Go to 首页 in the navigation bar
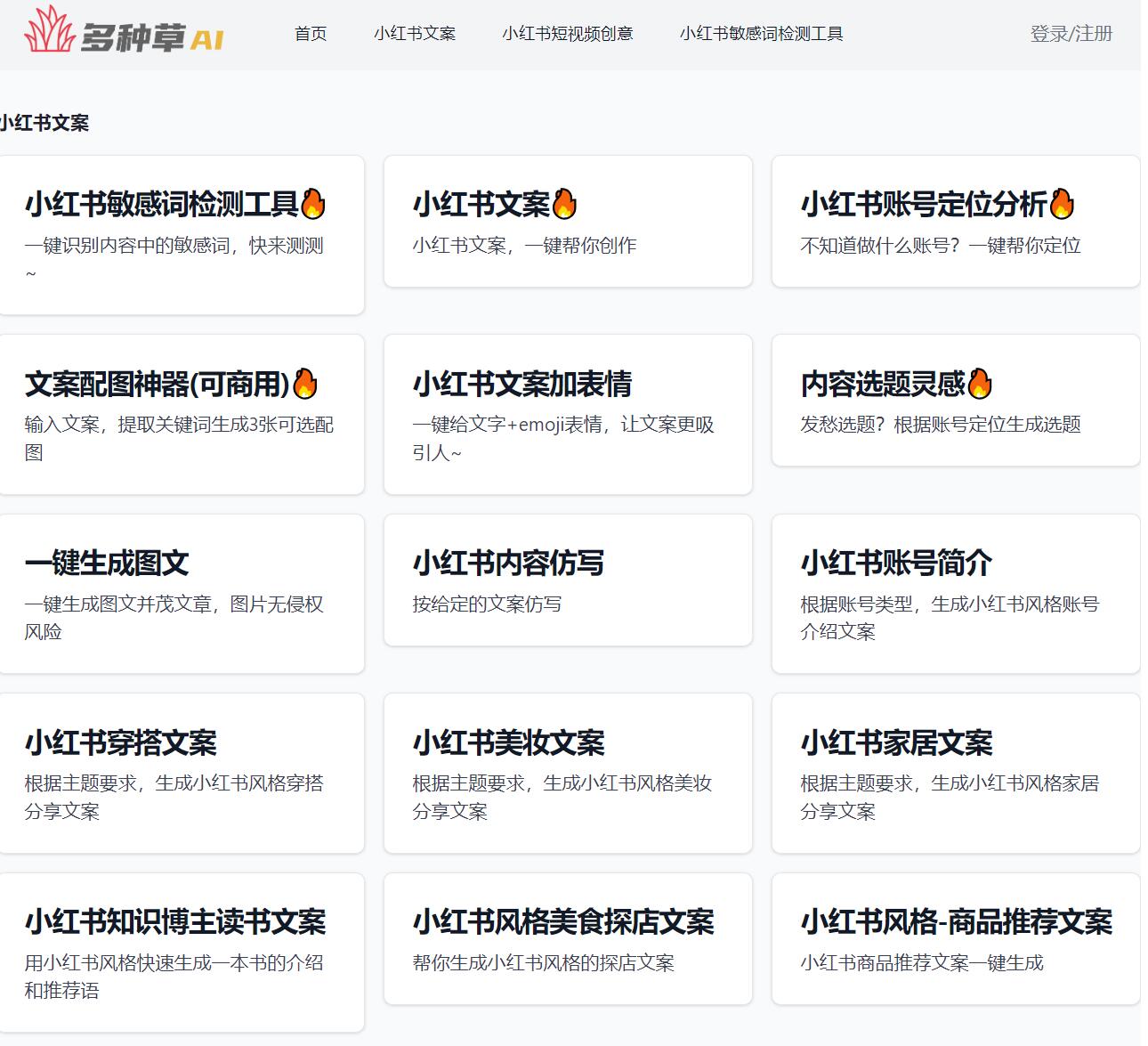The width and height of the screenshot is (1148, 1046). [311, 34]
